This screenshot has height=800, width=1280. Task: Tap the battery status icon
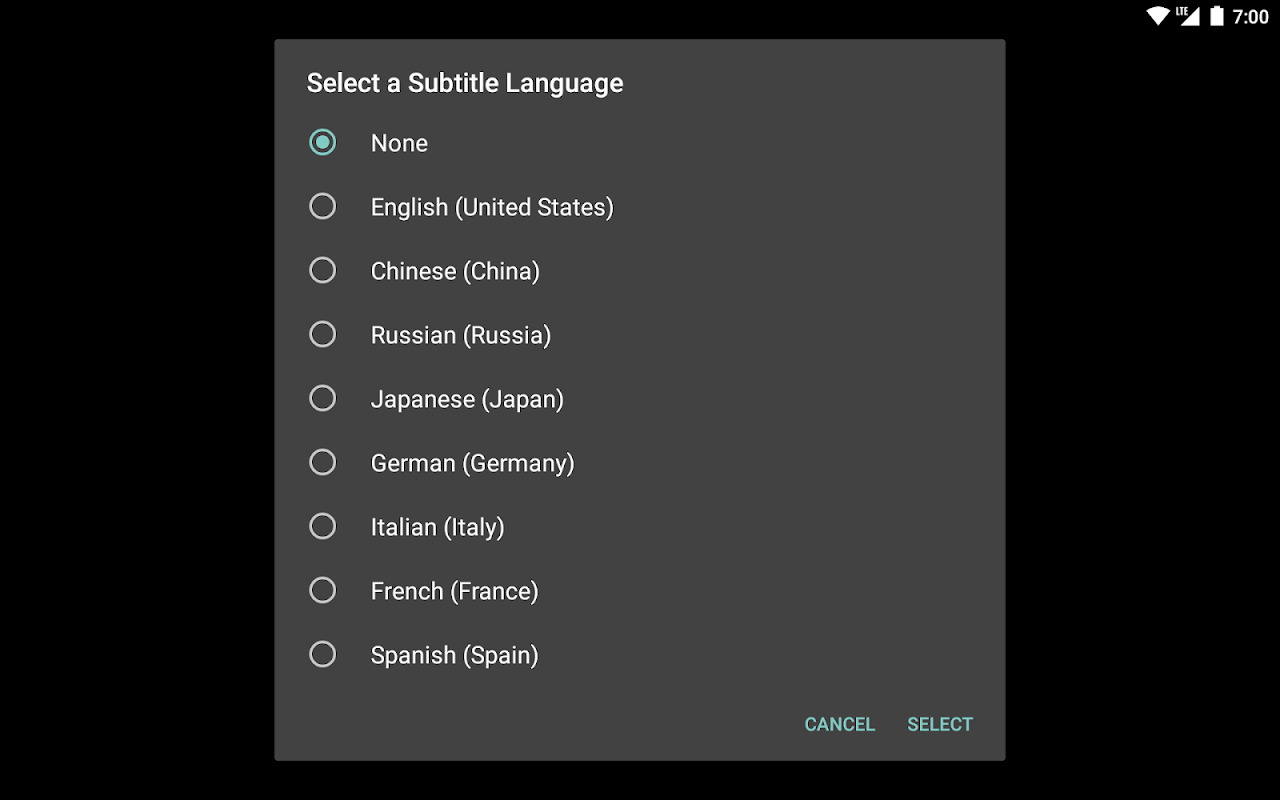pos(1217,16)
